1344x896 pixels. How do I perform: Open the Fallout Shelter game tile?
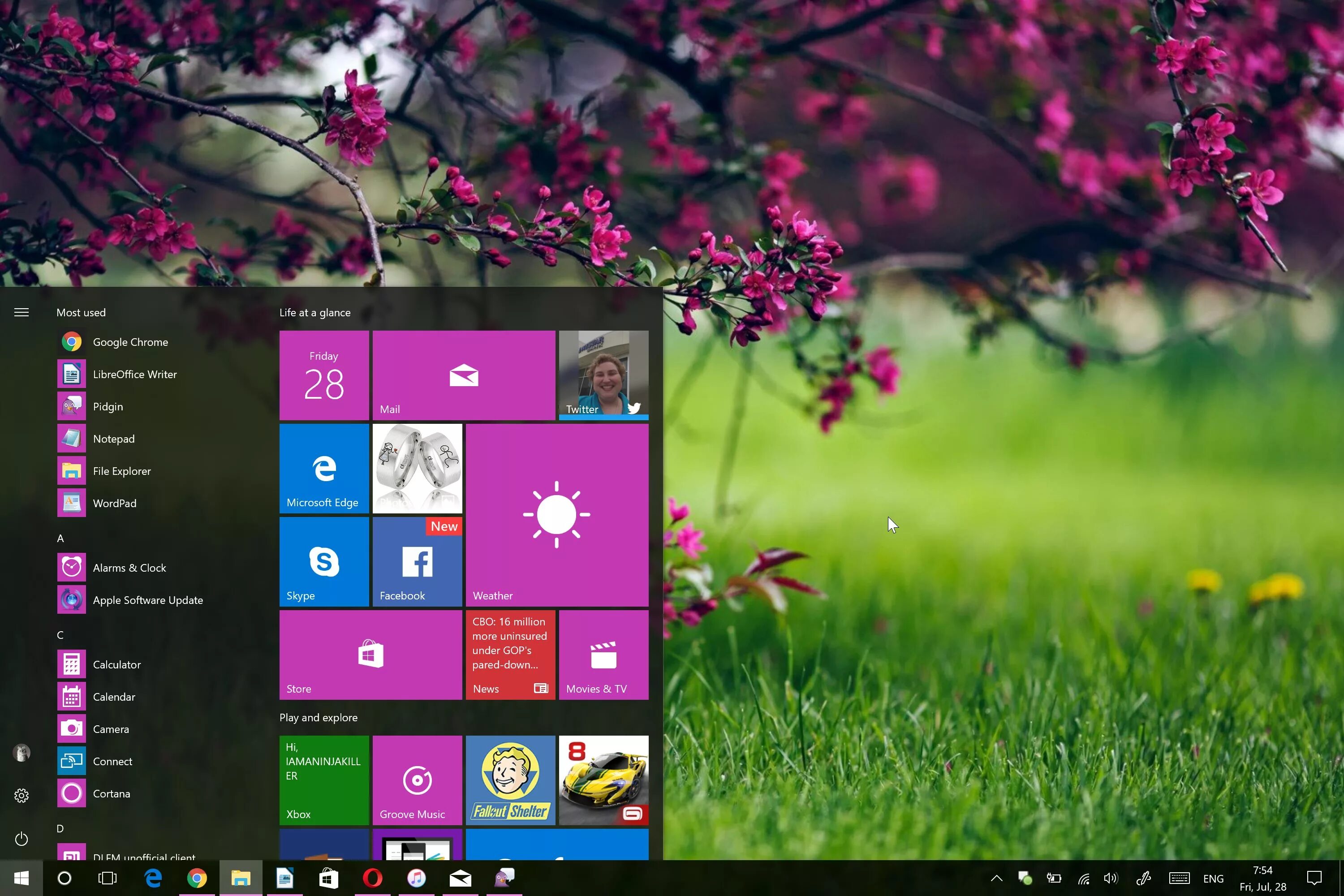[510, 780]
